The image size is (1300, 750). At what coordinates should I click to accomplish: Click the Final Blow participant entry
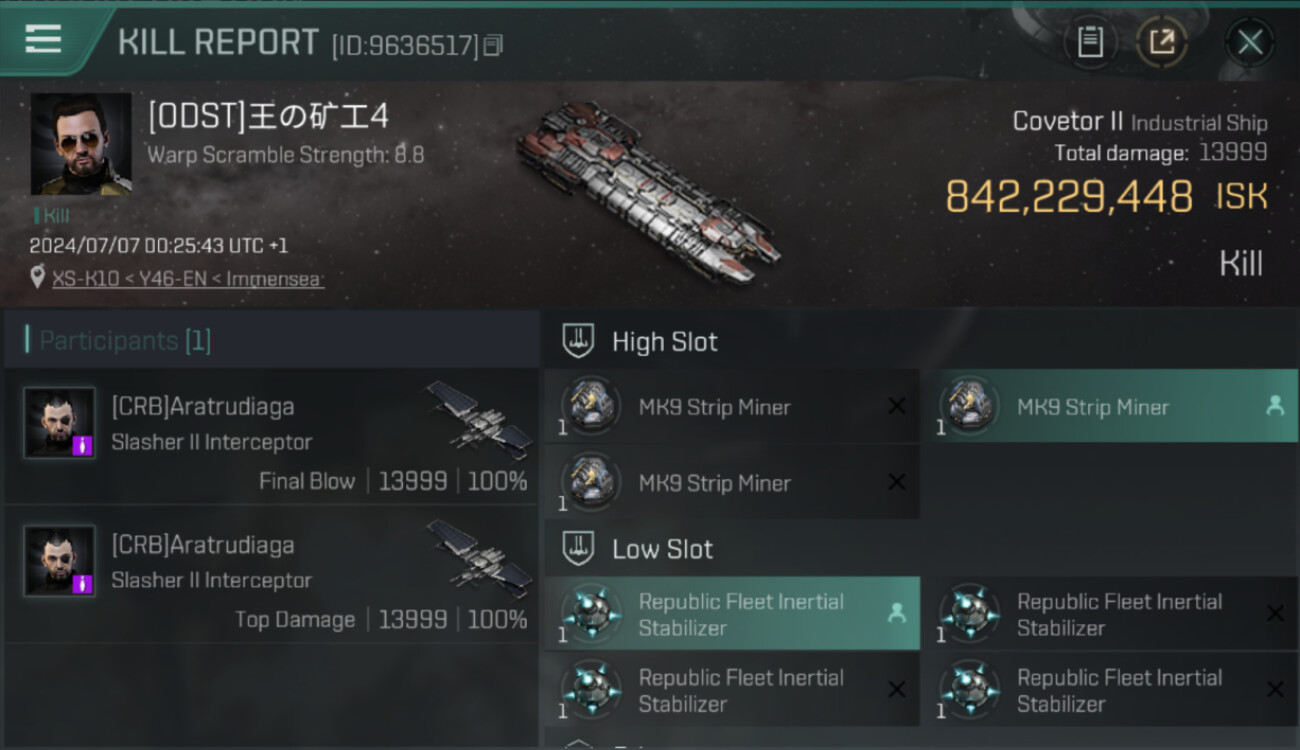pos(272,442)
